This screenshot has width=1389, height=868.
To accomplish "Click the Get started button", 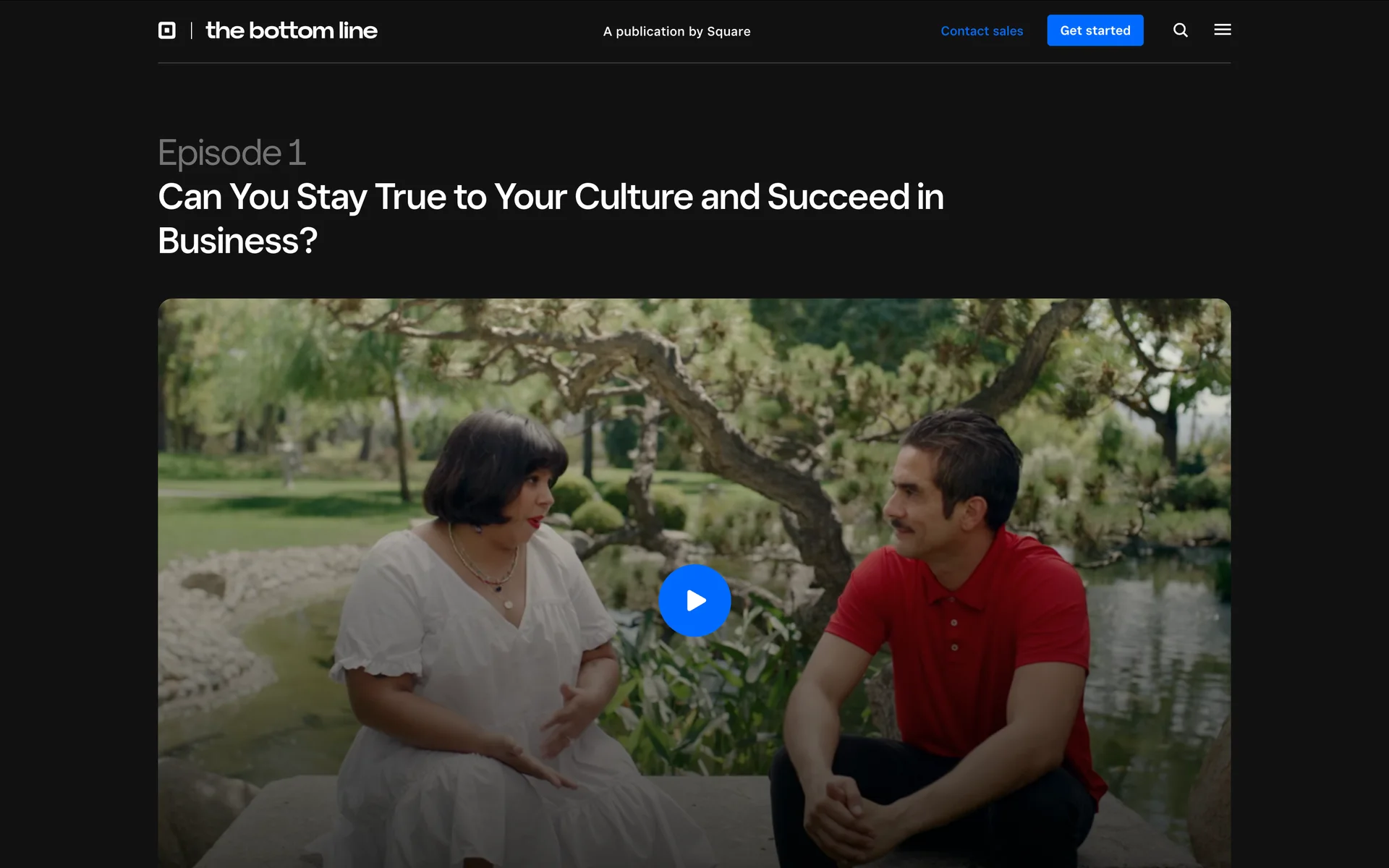I will [x=1095, y=30].
